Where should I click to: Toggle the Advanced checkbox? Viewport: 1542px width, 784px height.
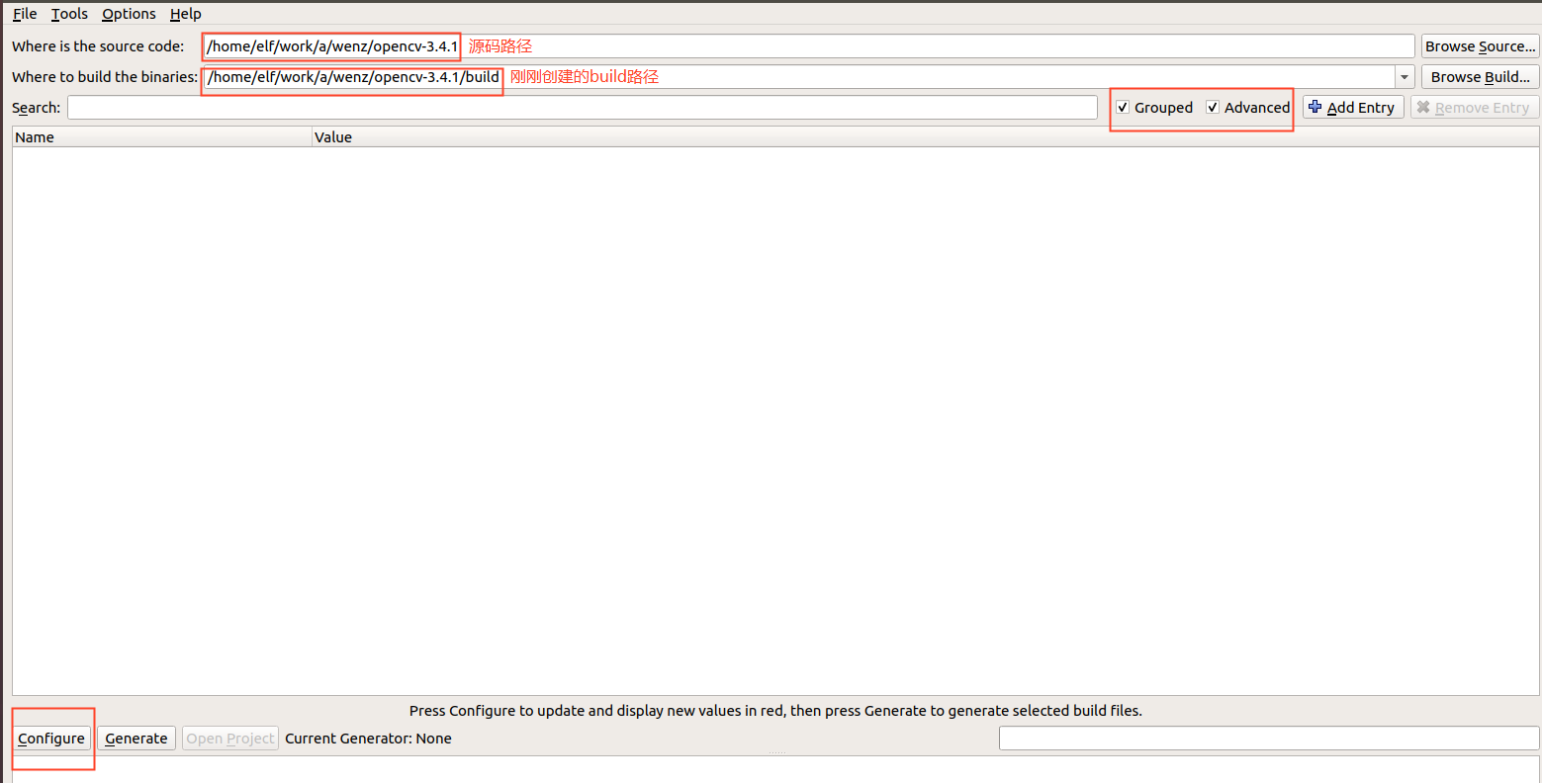(x=1248, y=108)
